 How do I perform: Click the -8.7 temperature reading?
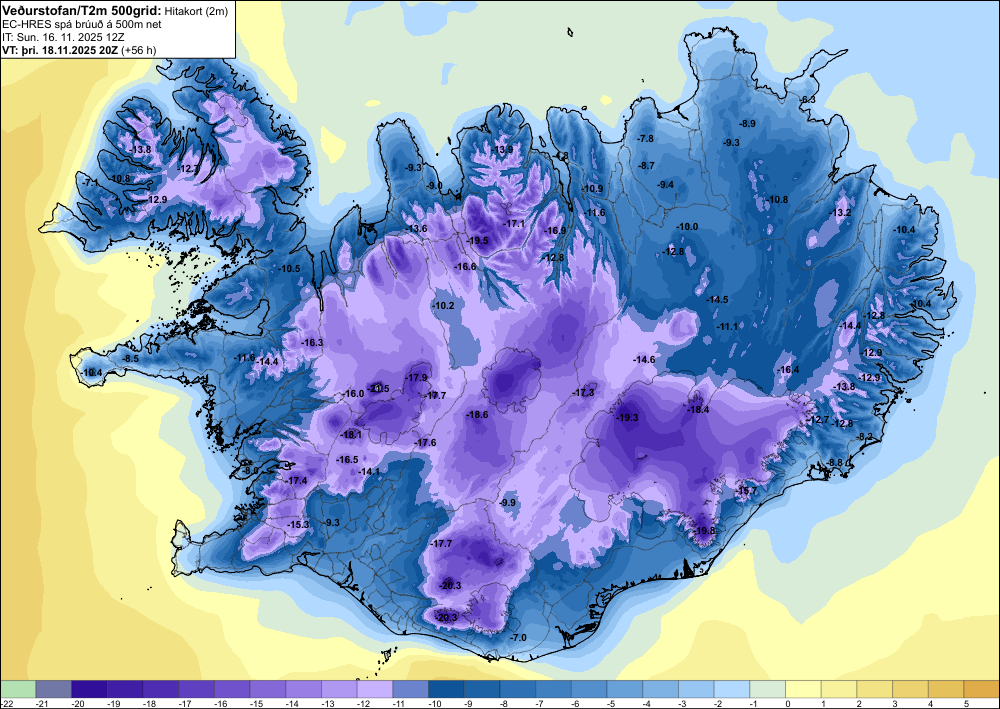(646, 166)
